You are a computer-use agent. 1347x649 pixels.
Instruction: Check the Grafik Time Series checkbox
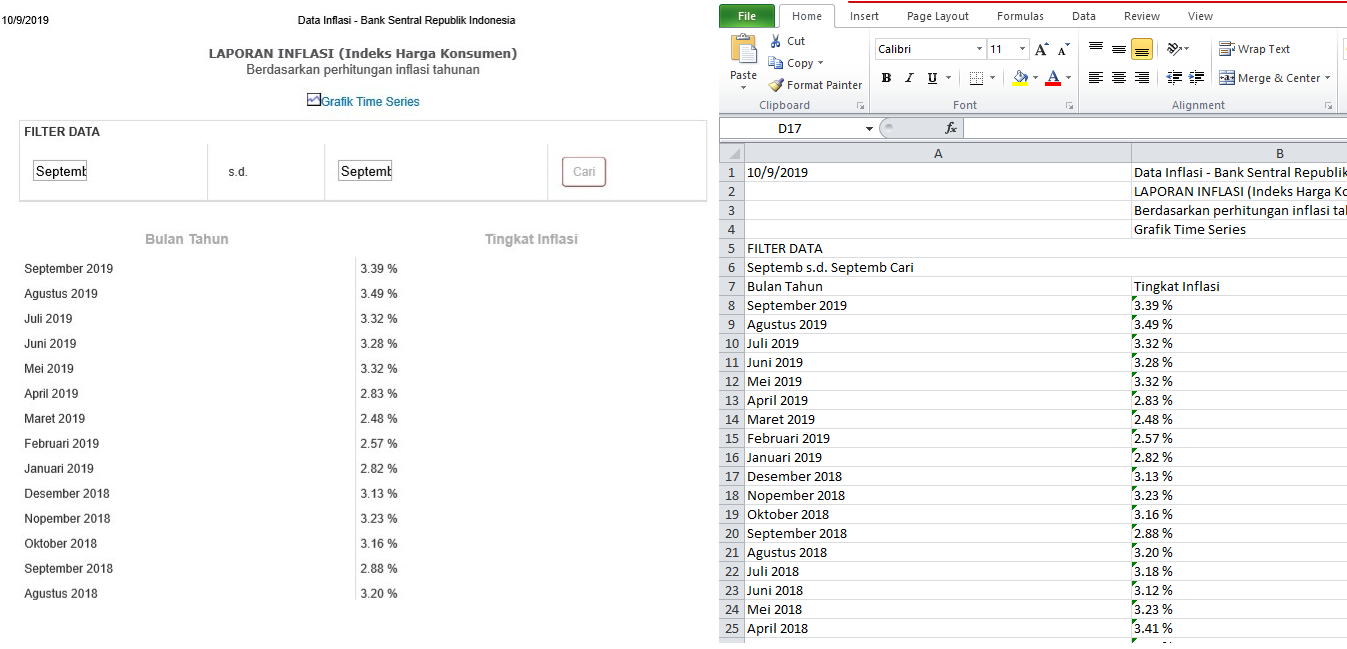pyautogui.click(x=312, y=101)
